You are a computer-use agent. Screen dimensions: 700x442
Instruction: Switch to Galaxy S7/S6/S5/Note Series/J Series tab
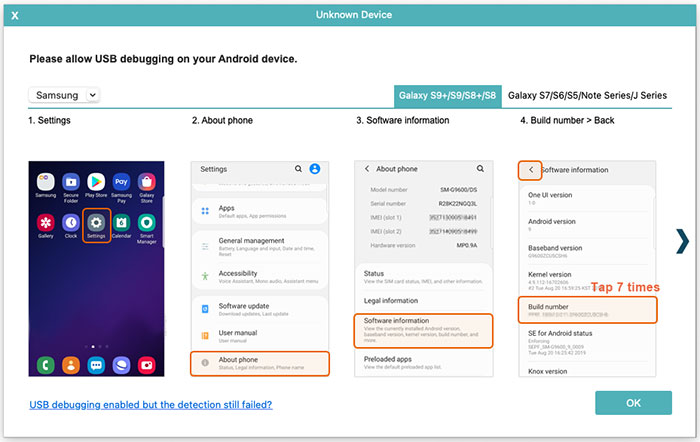click(587, 96)
